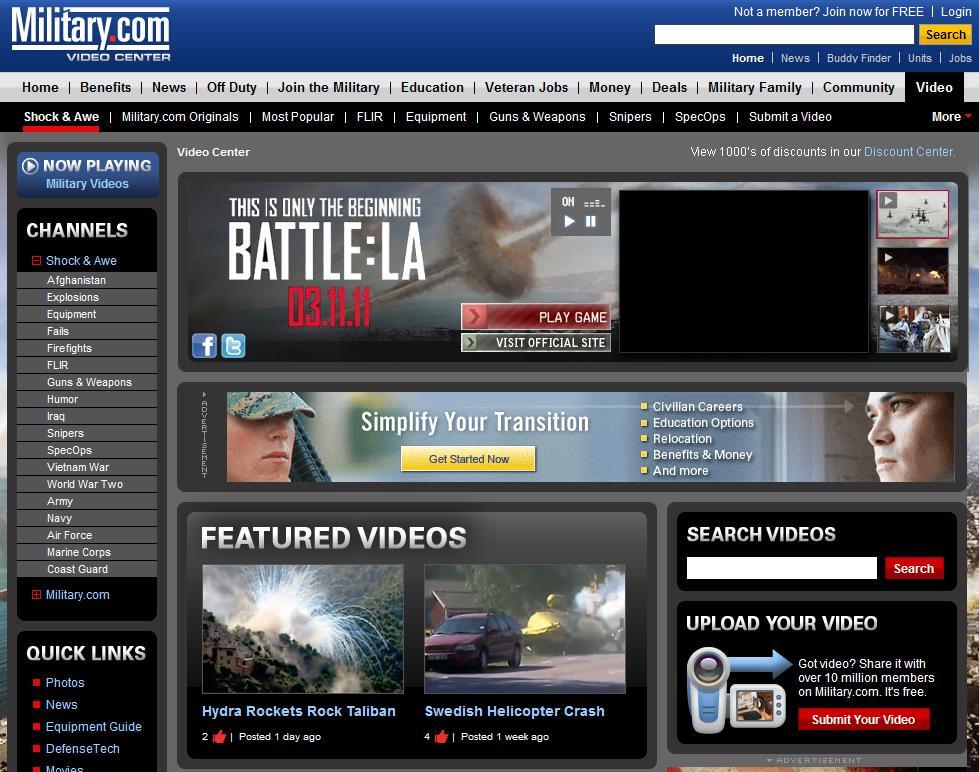Open the Snipers category tab
This screenshot has width=979, height=772.
coord(630,117)
